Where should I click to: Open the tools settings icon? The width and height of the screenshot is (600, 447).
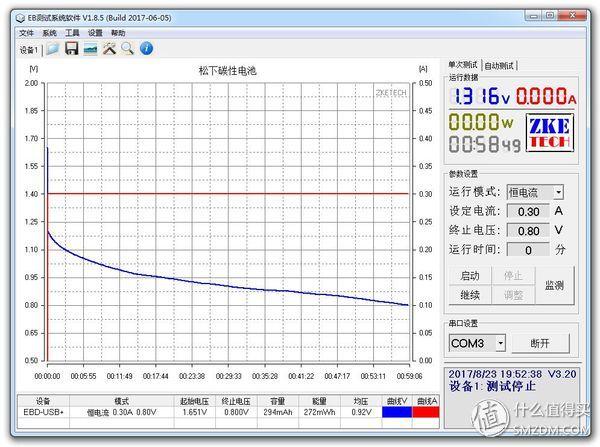point(109,48)
